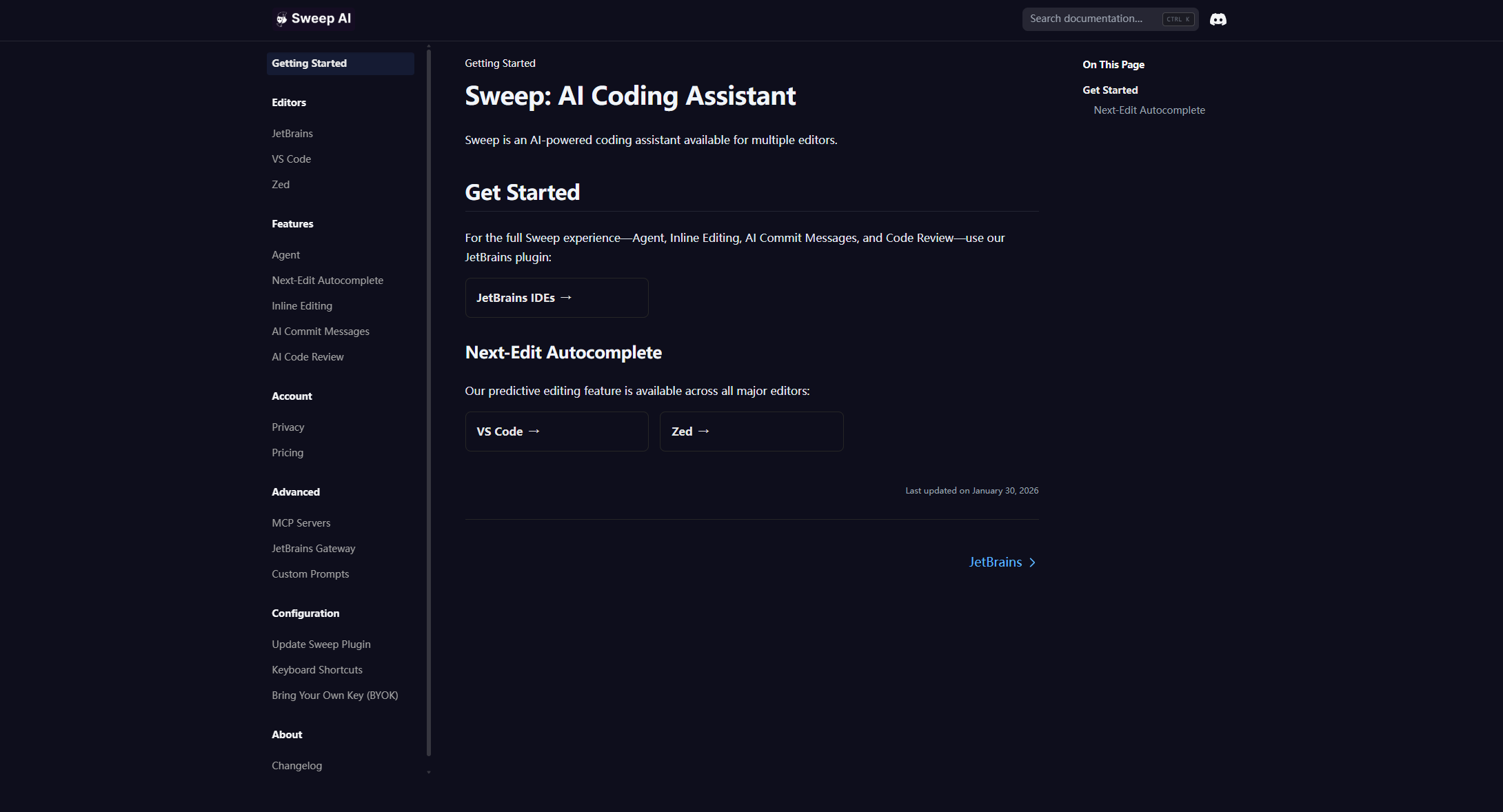This screenshot has width=1503, height=812.
Task: Click the Next-Edit Autocomplete section heading
Action: pos(563,352)
